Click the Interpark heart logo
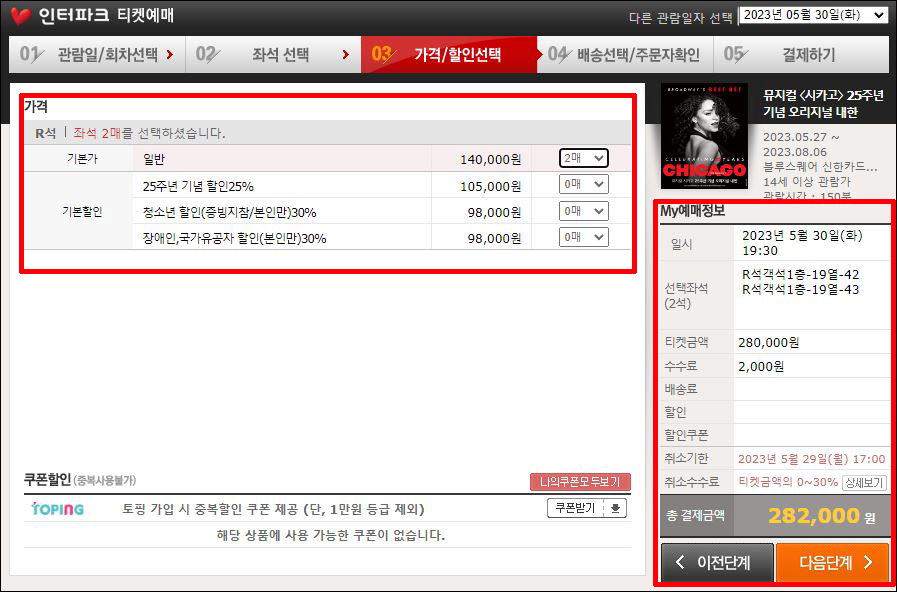Image resolution: width=897 pixels, height=592 pixels. [x=17, y=14]
